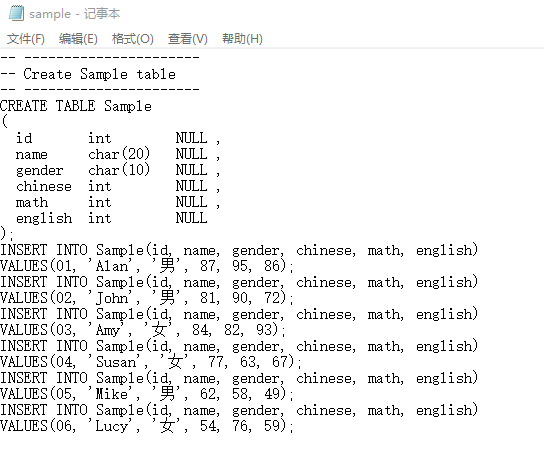Click the english int NULL line
544x455 pixels.
pyautogui.click(x=112, y=218)
